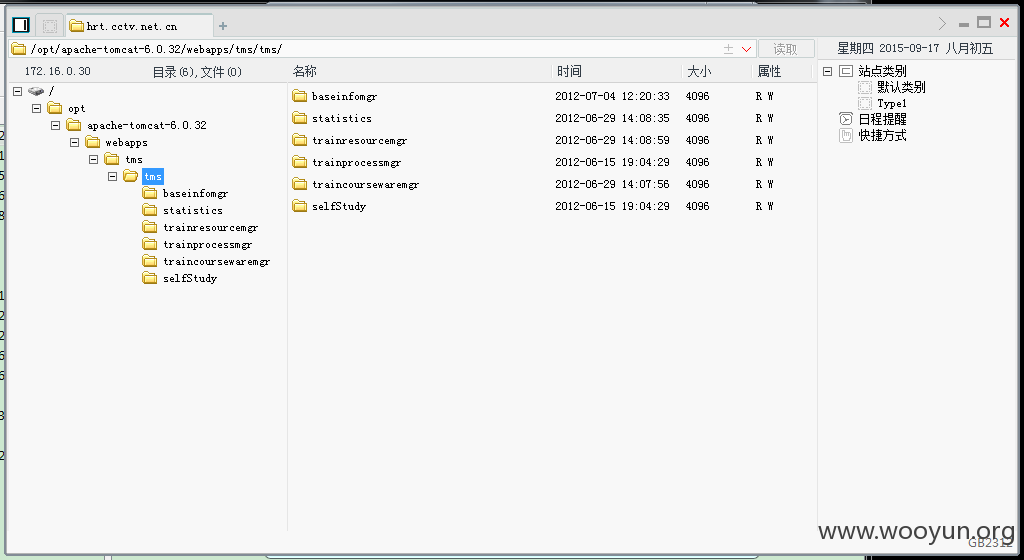1024x560 pixels.
Task: Click 目录(6),文件(0) count label
Action: click(x=197, y=72)
